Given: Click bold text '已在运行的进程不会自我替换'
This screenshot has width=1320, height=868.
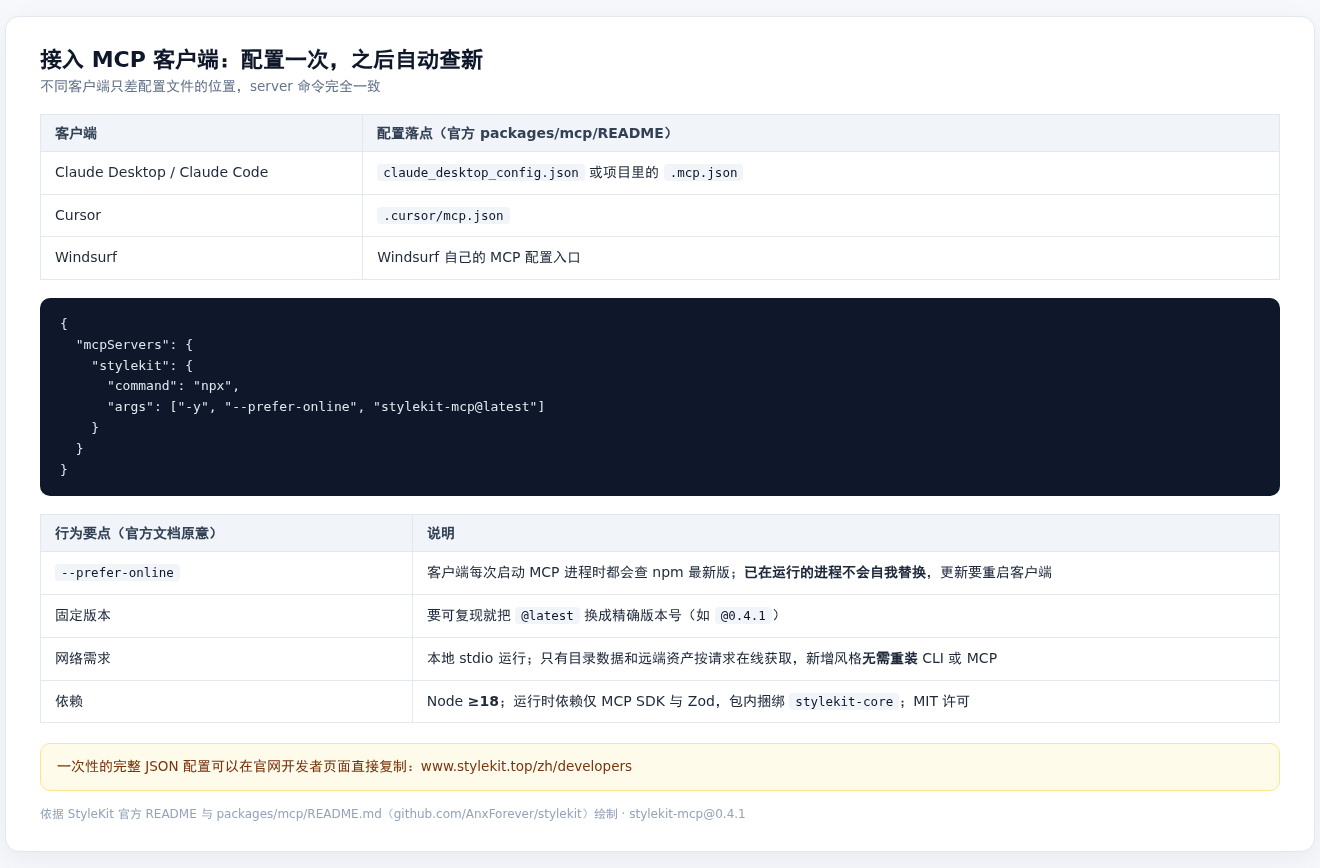Looking at the screenshot, I should click(835, 573).
